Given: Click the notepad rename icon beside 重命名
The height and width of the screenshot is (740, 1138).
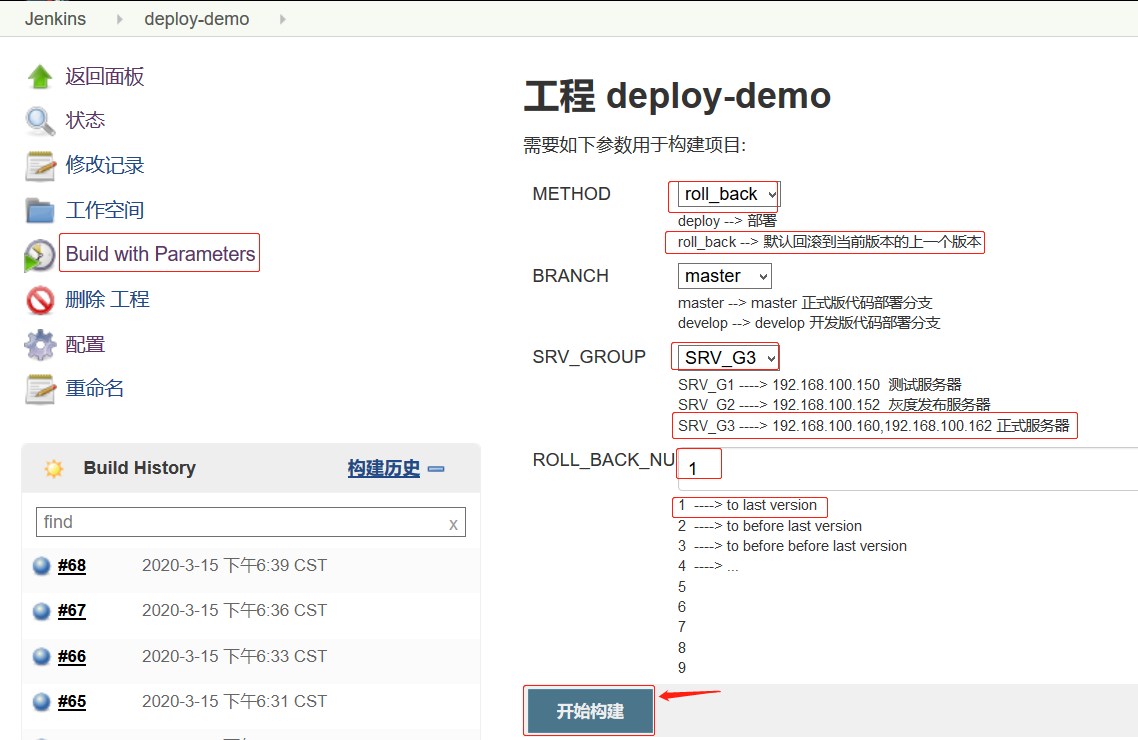Looking at the screenshot, I should 40,389.
